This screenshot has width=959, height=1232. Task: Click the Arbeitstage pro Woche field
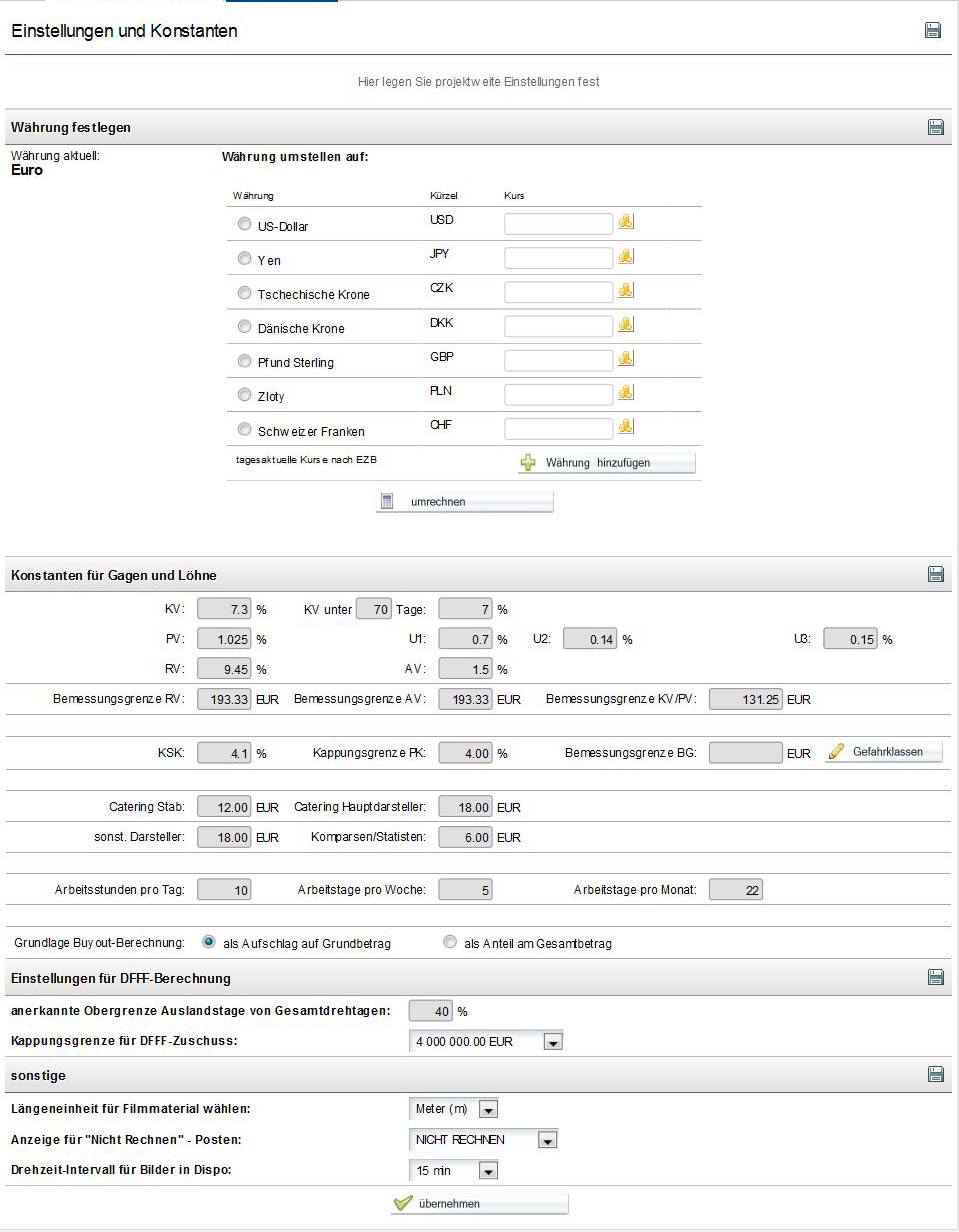pos(466,890)
